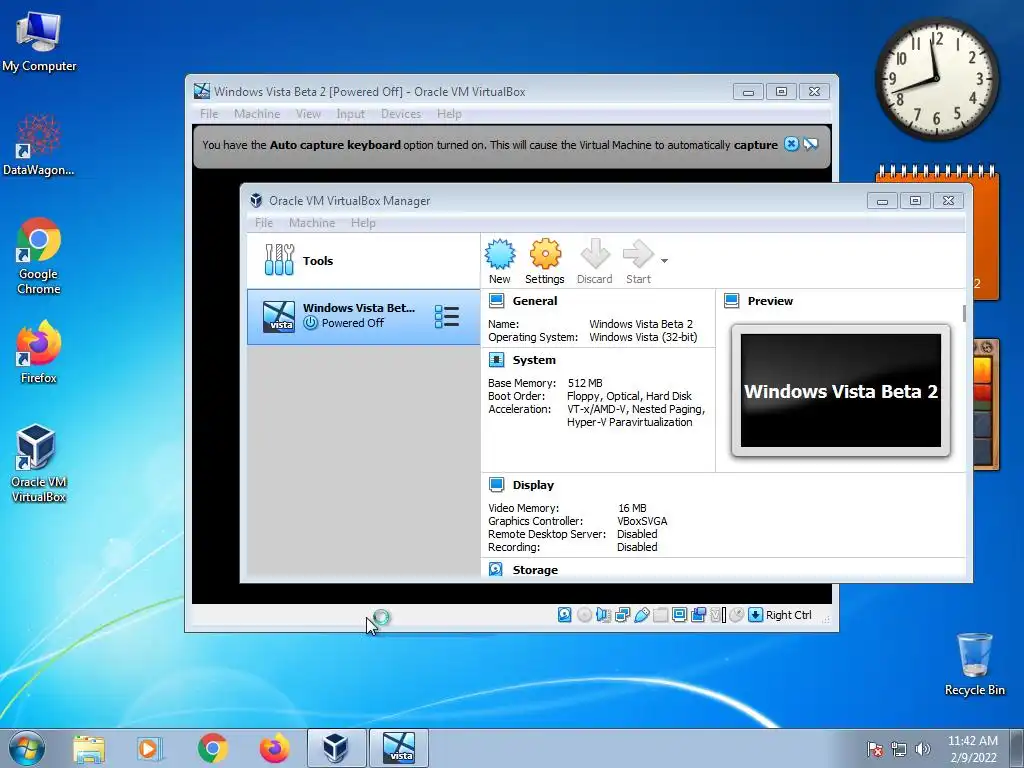Click the Vista VM icon in the sidebar
1024x768 pixels.
(278, 317)
